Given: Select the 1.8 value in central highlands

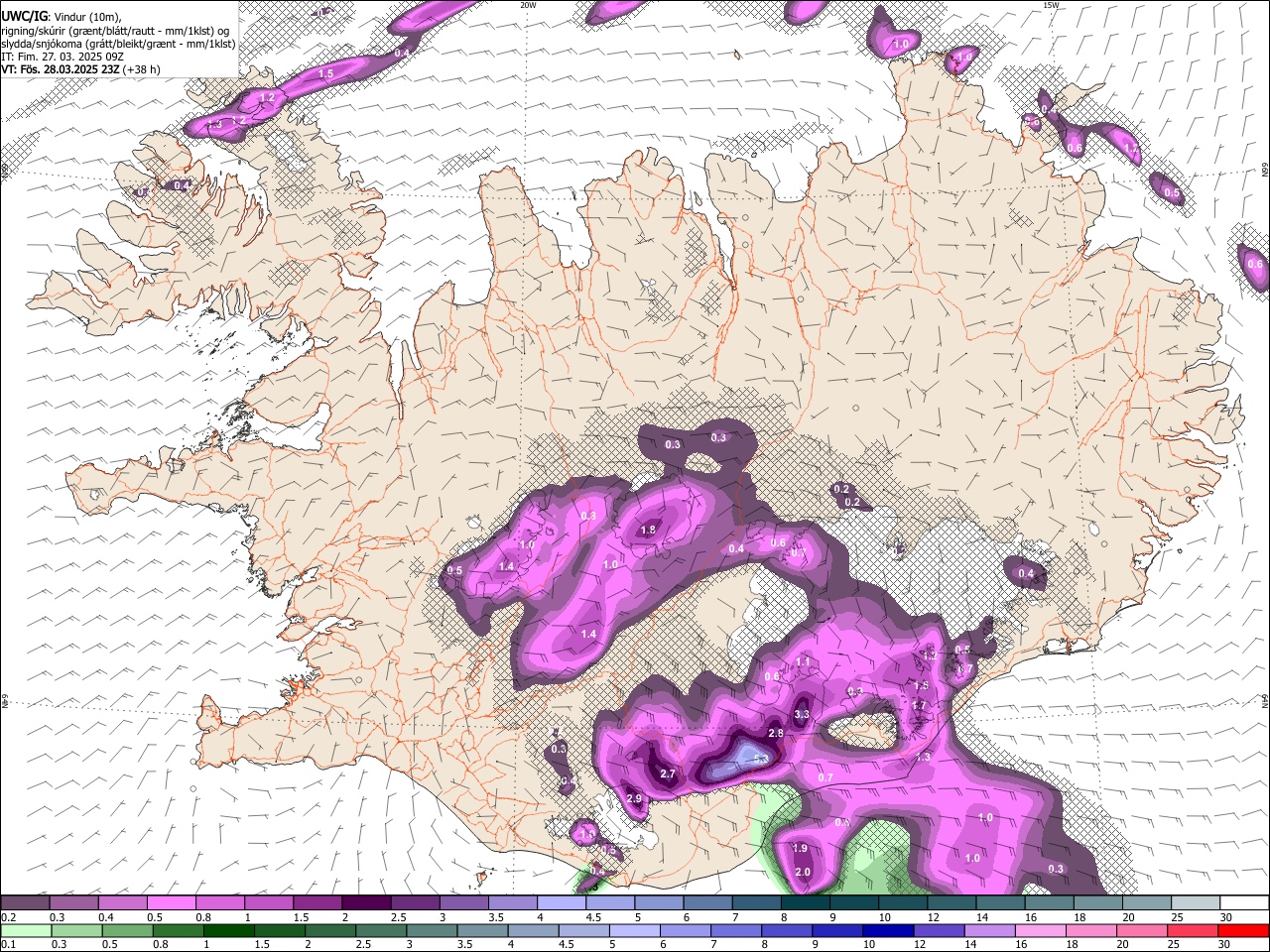Looking at the screenshot, I should (x=648, y=531).
